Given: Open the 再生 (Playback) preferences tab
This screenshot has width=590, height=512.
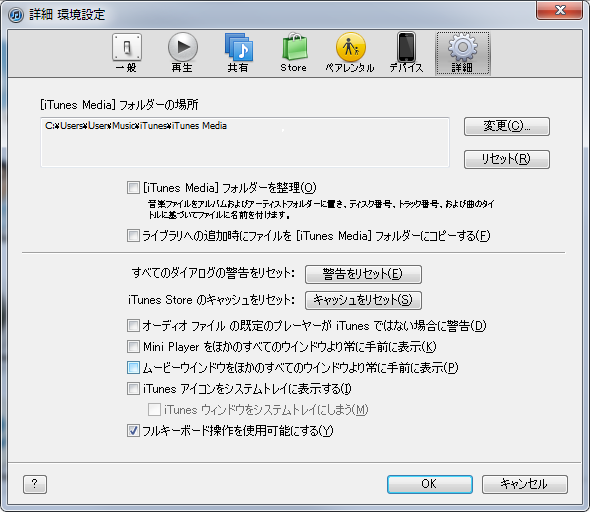Looking at the screenshot, I should tap(182, 53).
